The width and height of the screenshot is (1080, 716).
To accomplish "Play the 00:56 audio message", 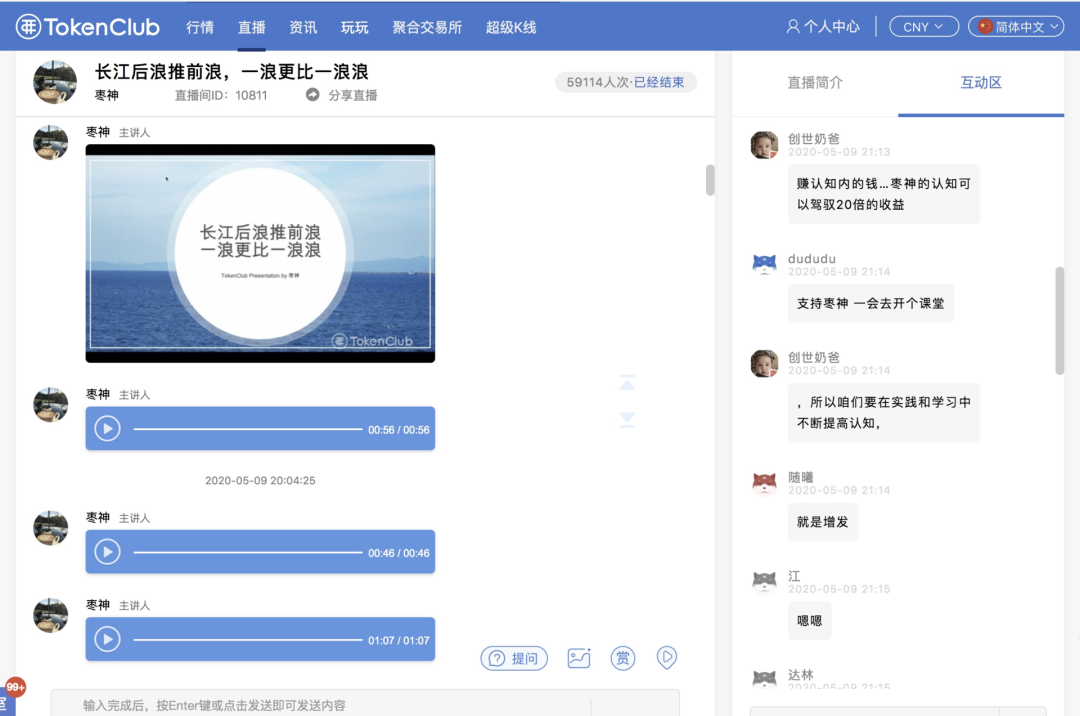I will point(107,429).
